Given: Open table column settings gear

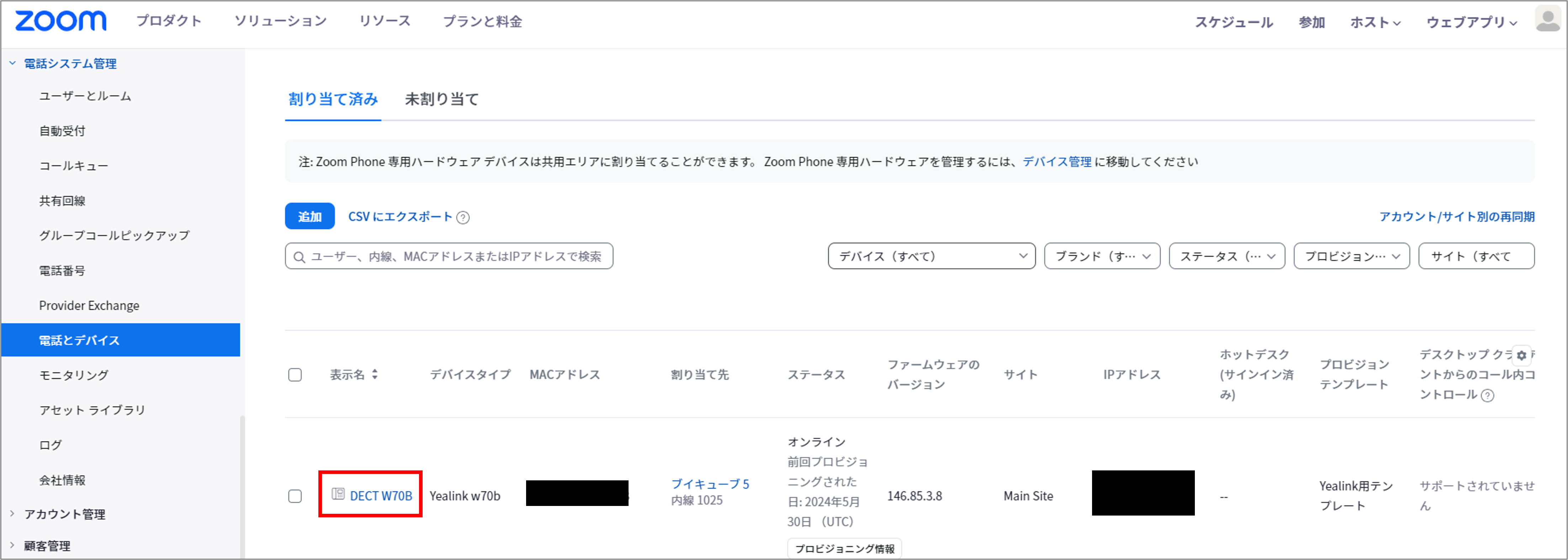Looking at the screenshot, I should pos(1522,356).
